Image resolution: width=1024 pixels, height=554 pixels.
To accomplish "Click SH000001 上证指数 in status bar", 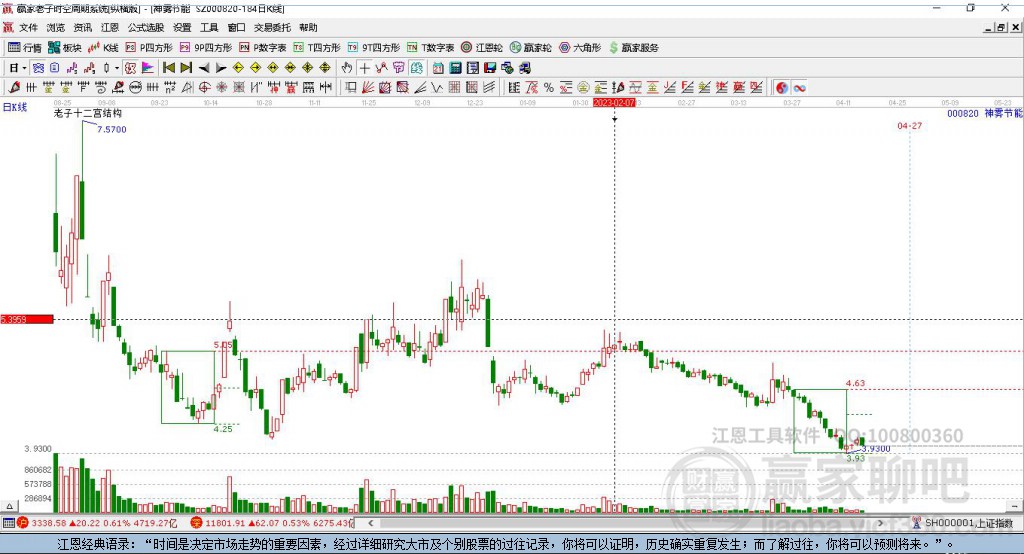I will pyautogui.click(x=969, y=523).
